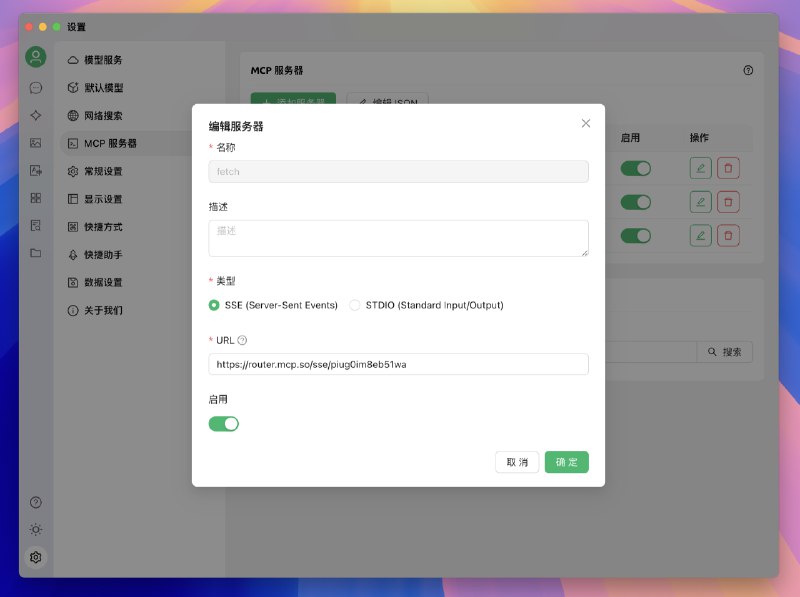Viewport: 800px width, 597px height.
Task: Open 模型服务 in the settings menu
Action: point(141,60)
